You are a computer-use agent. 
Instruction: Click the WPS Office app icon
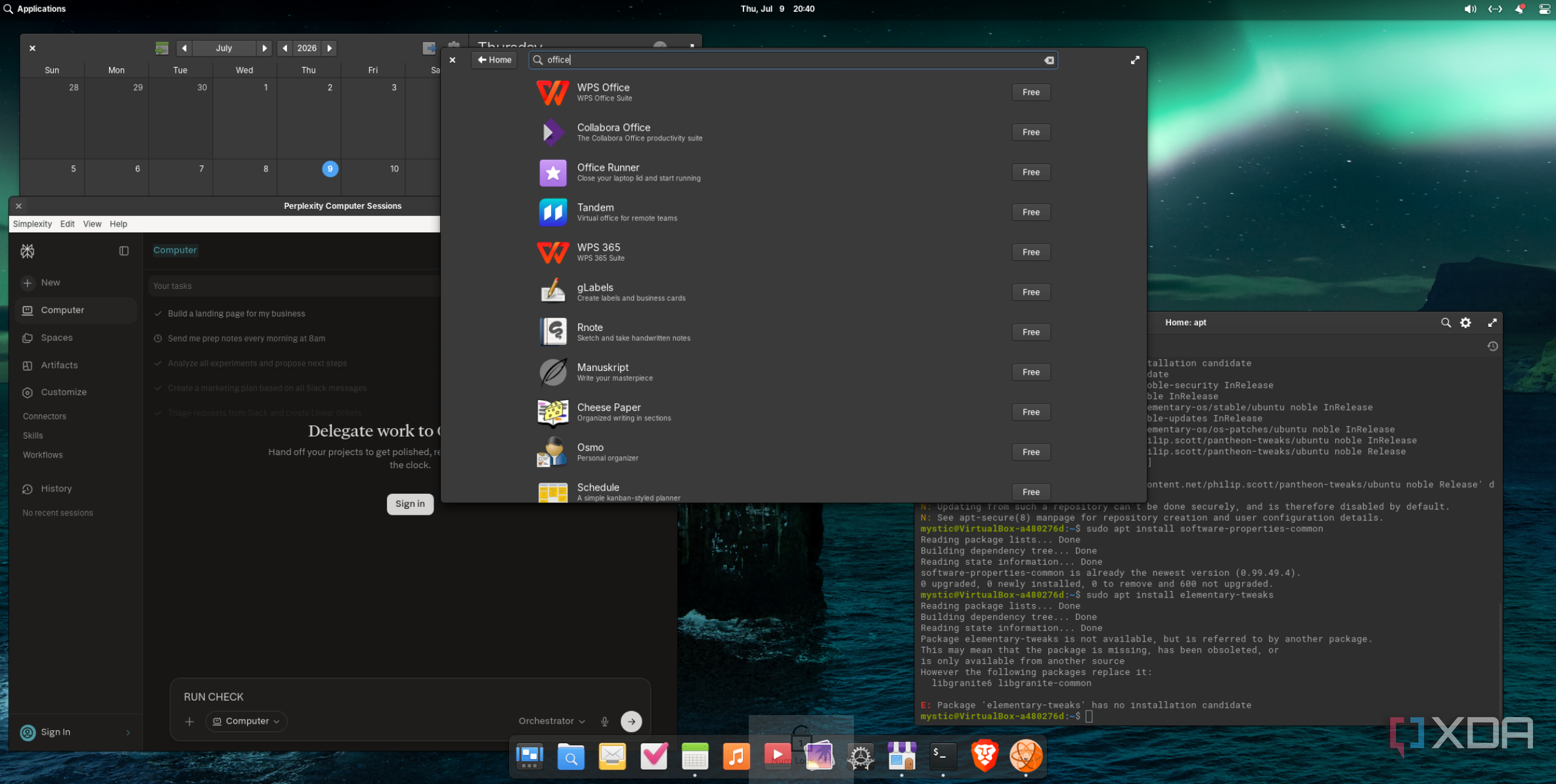[x=552, y=93]
